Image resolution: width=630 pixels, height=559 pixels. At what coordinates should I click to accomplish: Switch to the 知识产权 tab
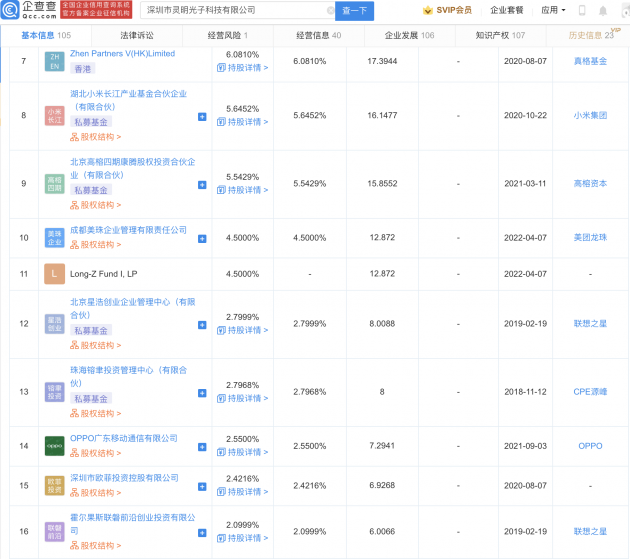(x=500, y=35)
